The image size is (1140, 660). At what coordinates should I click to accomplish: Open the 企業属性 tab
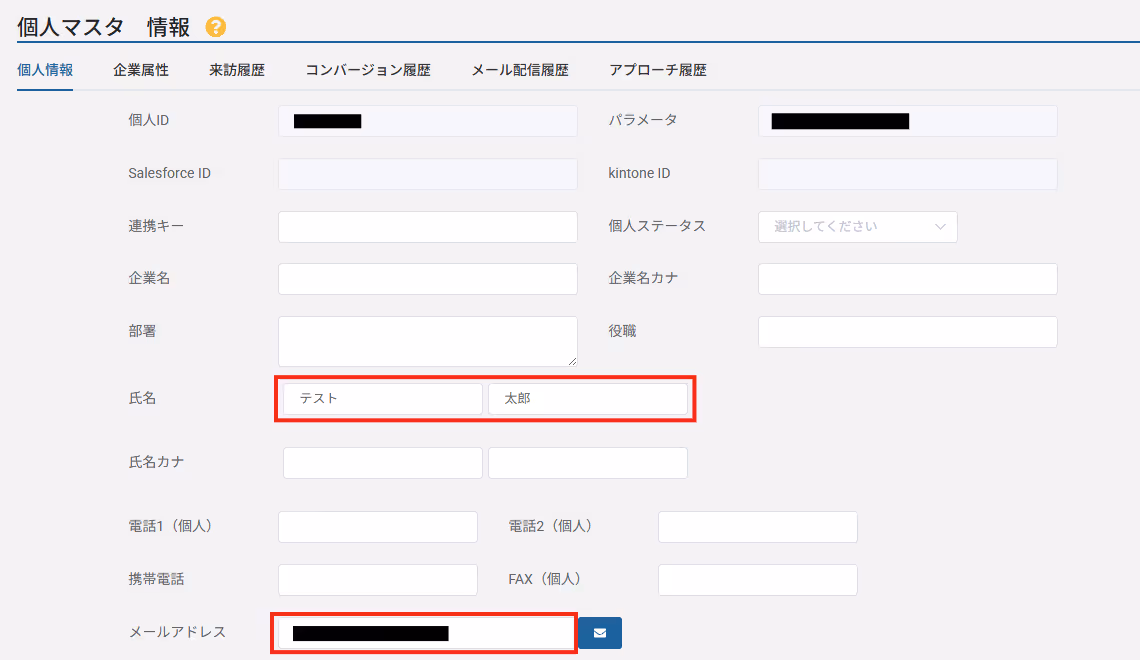click(141, 70)
